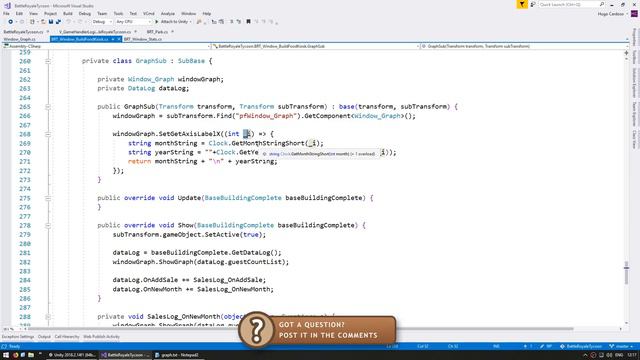Click the Save icon in toolbar
Image resolution: width=640 pixels, height=360 pixels.
[51, 22]
